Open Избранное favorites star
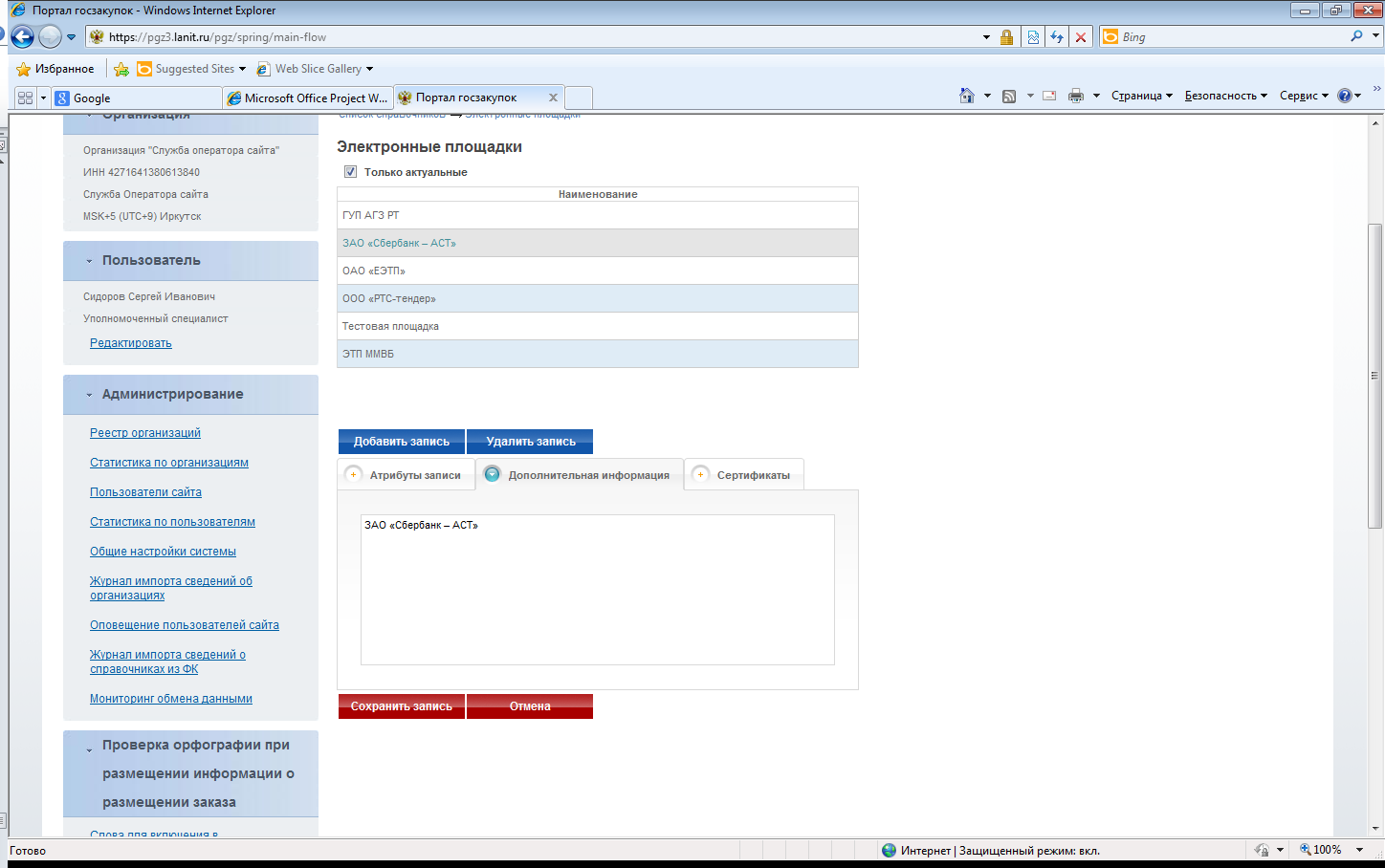Screen dimensions: 1385x868 click(x=55, y=69)
